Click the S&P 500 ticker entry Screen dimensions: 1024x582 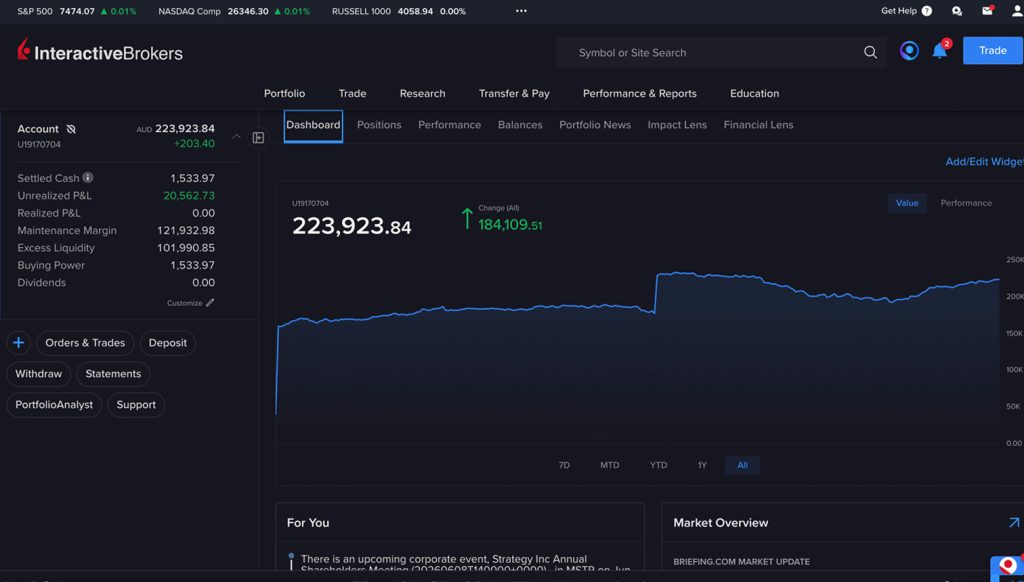coord(76,11)
